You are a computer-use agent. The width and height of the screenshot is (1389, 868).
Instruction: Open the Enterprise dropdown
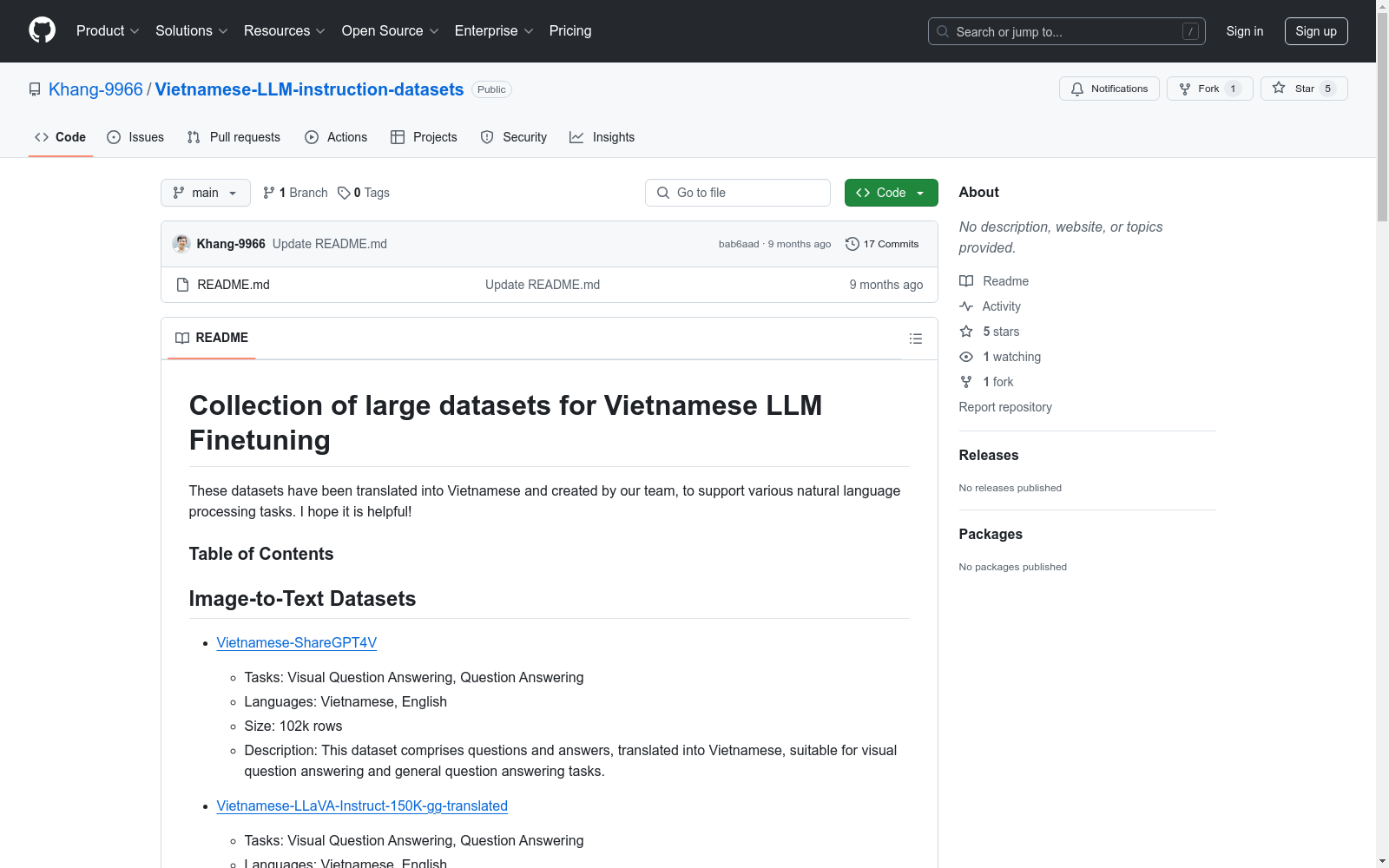pos(494,31)
